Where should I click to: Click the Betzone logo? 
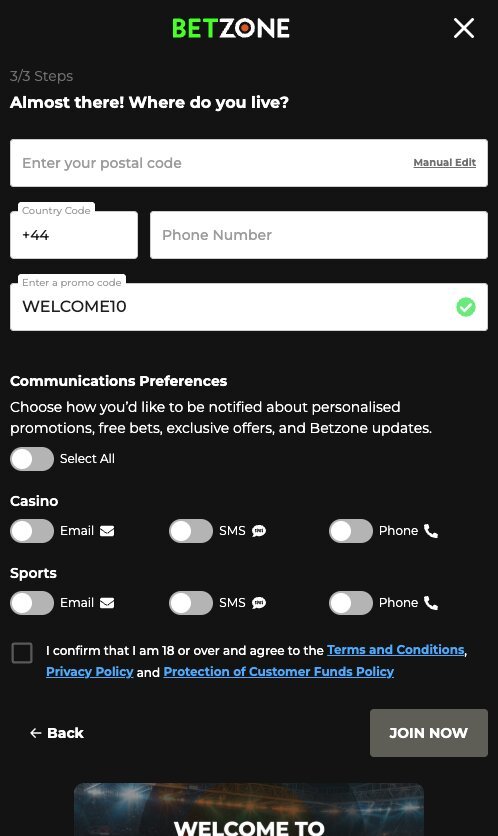231,28
